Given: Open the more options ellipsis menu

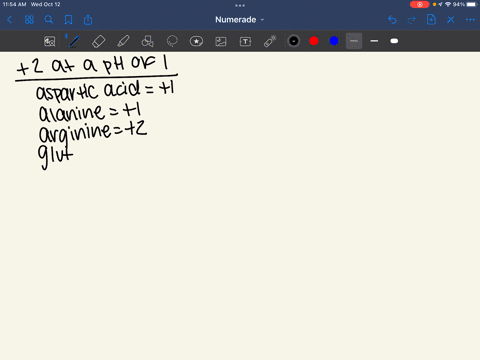Looking at the screenshot, I should click(x=470, y=20).
